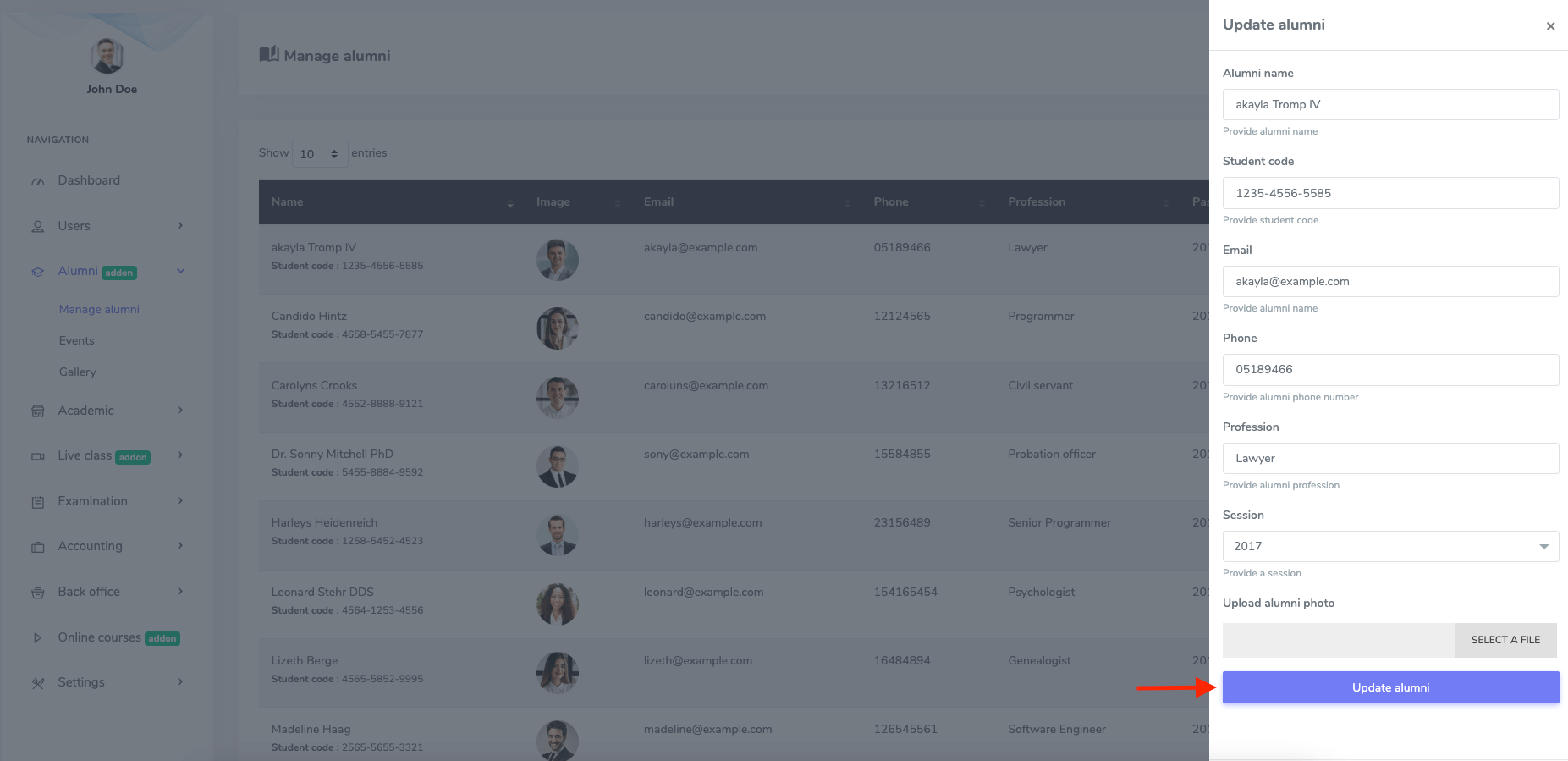Open the Gallery submenu item
This screenshot has width=1568, height=761.
[x=78, y=372]
